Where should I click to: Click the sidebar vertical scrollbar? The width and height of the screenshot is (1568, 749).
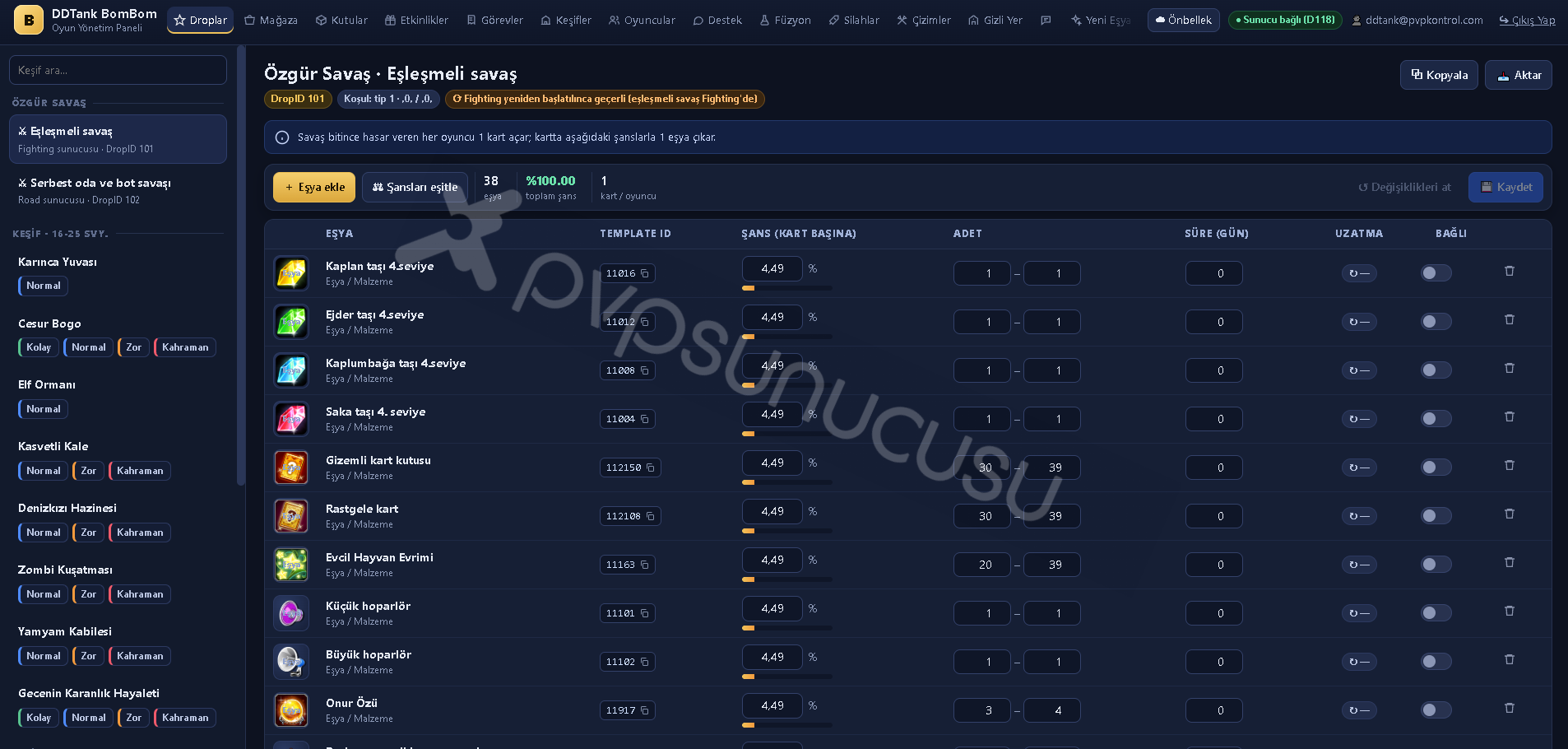tap(241, 265)
